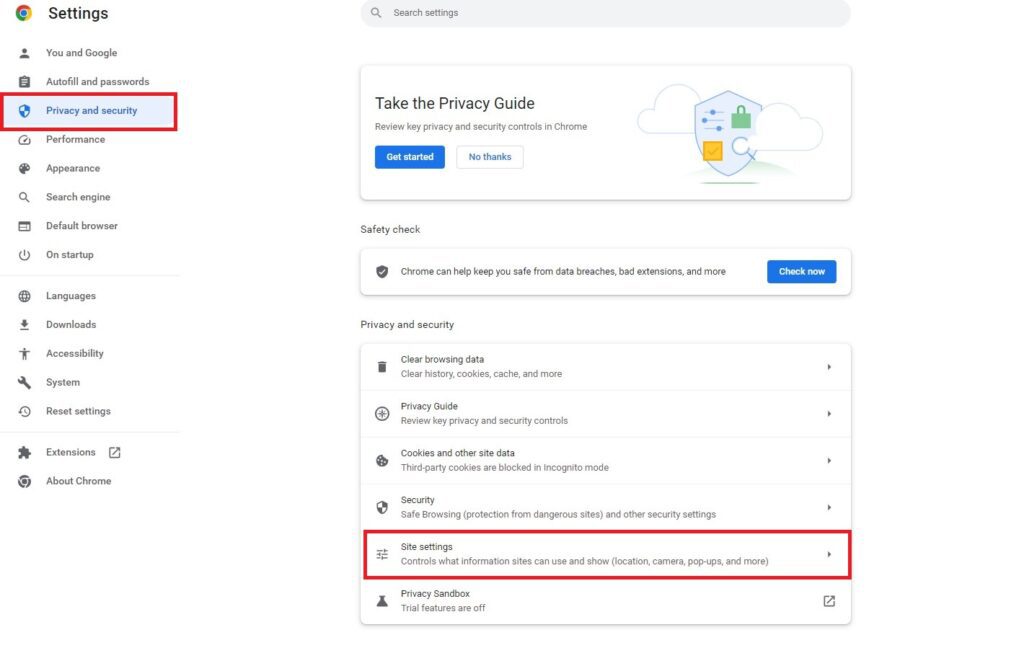Click the flask icon for Privacy Sandbox
Screen dimensions: 1024x648
[x=382, y=601]
